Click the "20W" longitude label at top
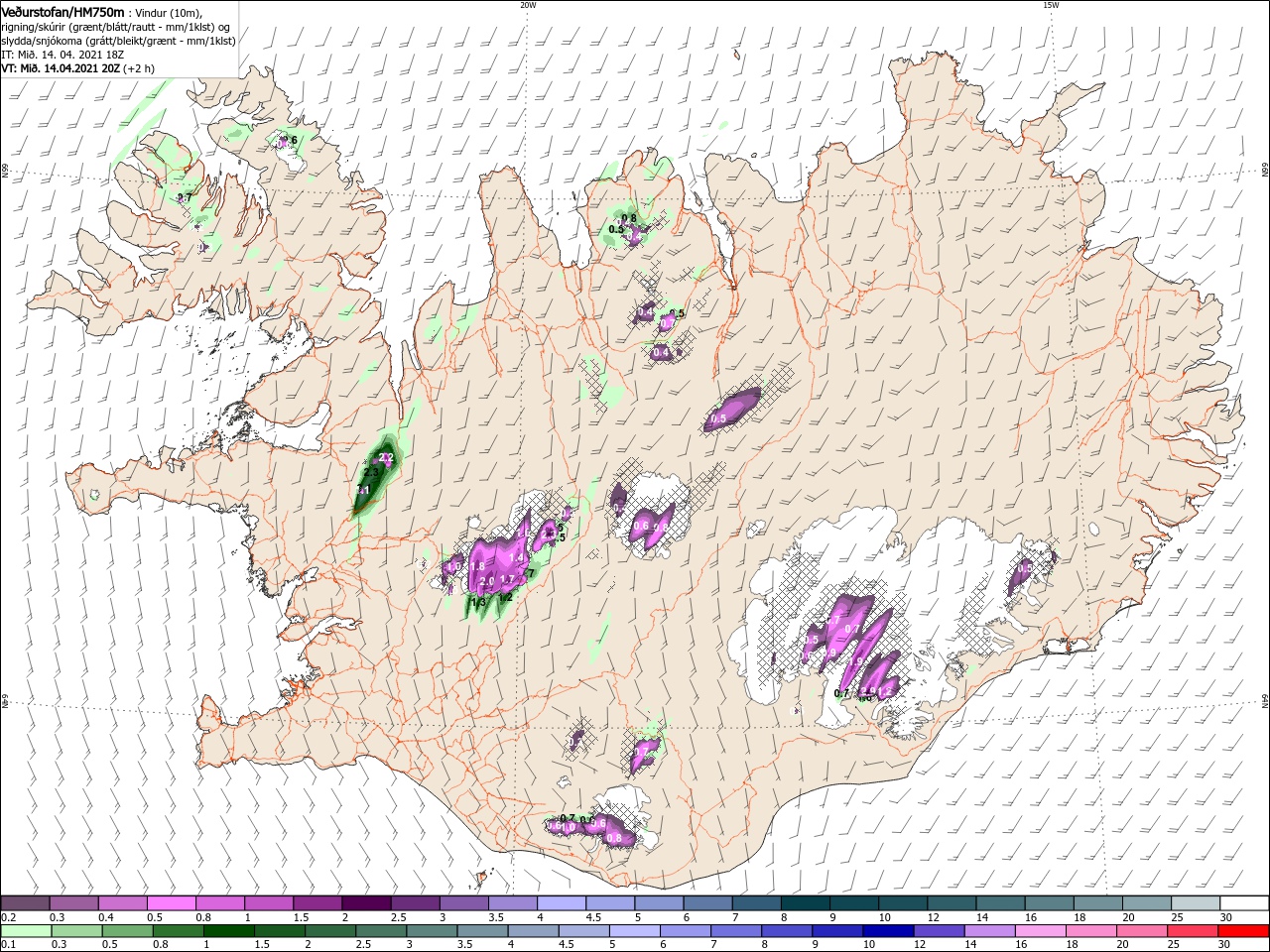1270x952 pixels. pos(528,5)
